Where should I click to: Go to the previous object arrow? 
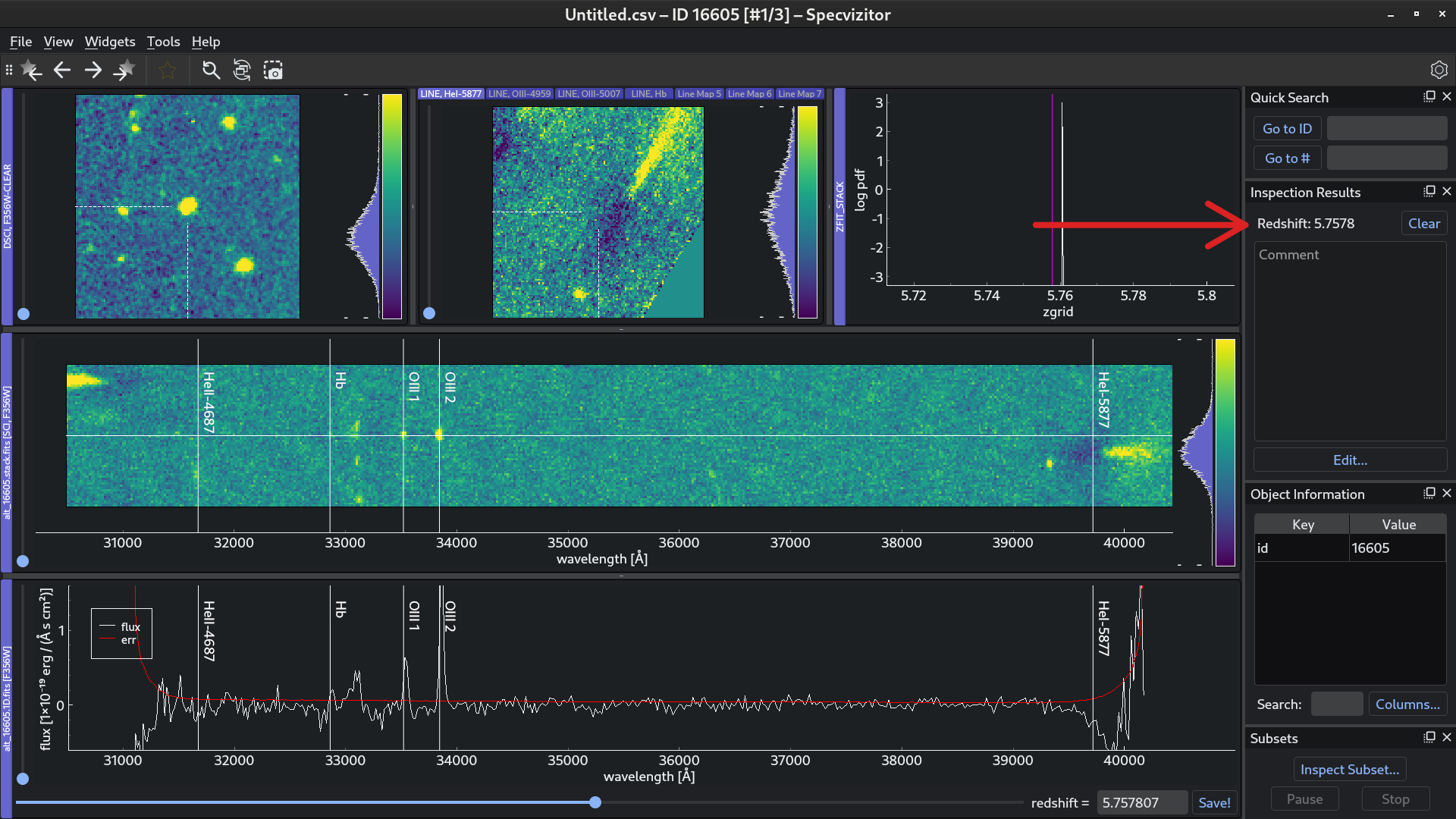click(x=62, y=71)
